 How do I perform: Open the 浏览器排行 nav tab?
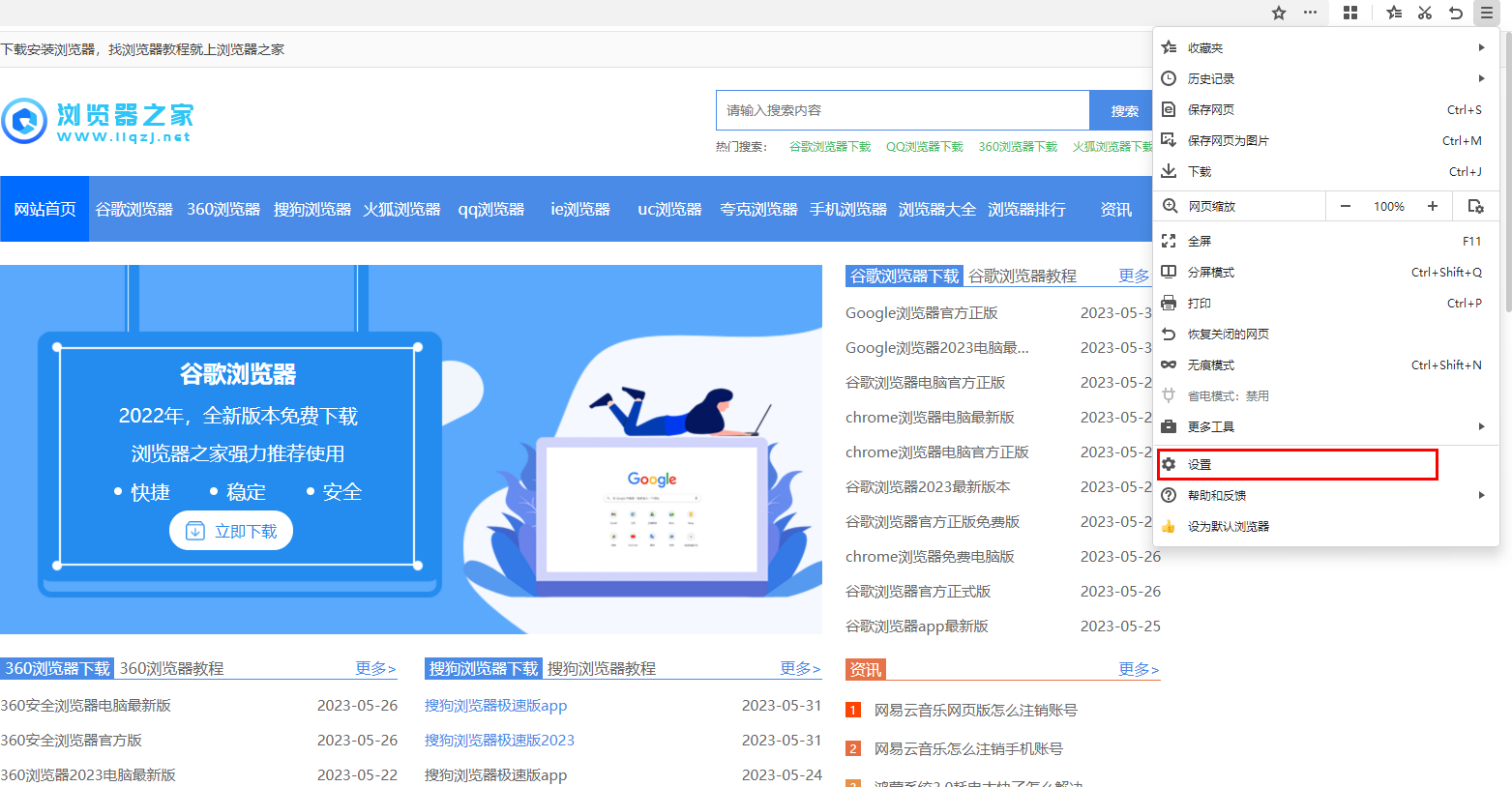point(1026,209)
